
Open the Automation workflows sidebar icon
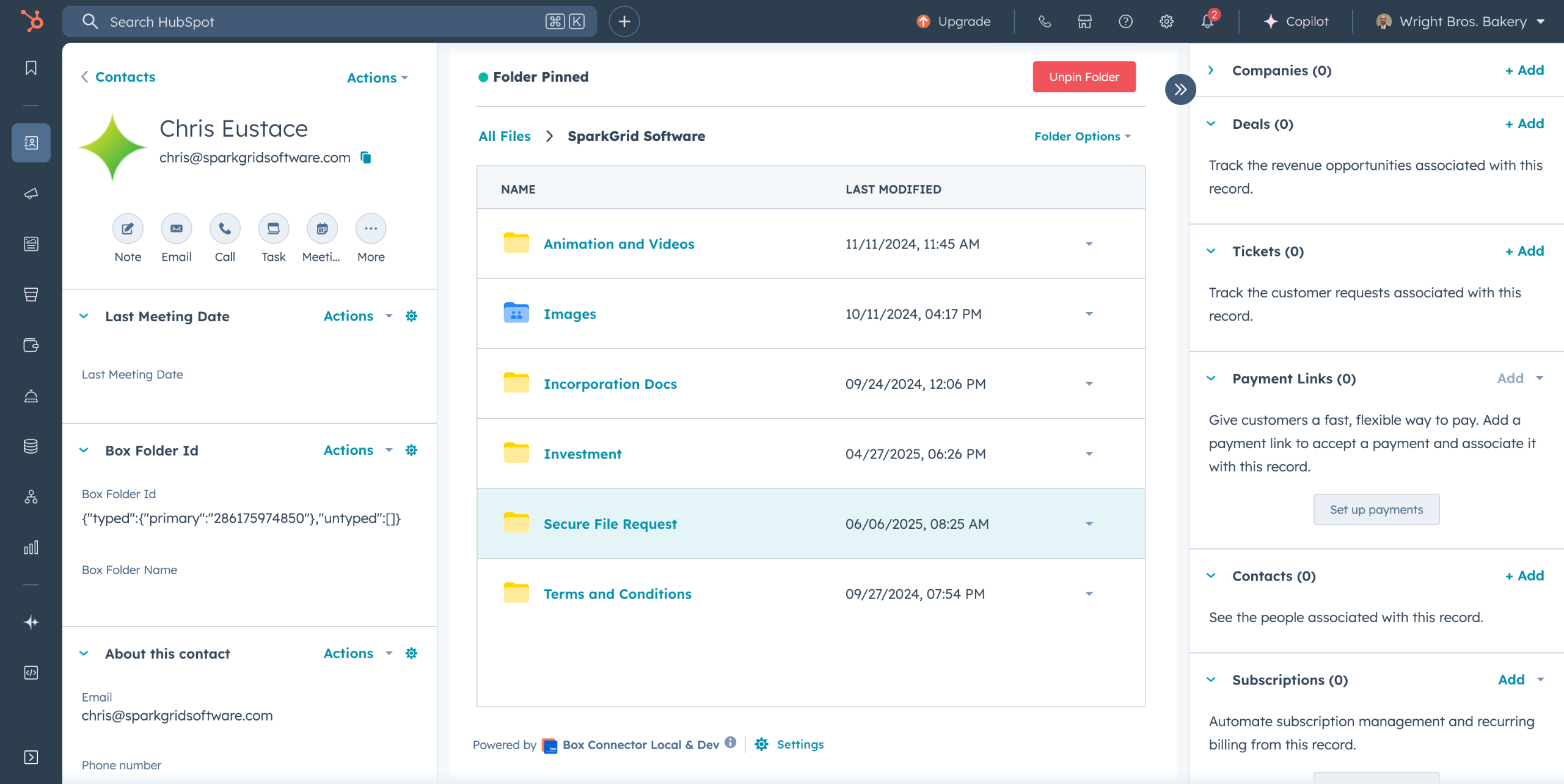pyautogui.click(x=31, y=497)
